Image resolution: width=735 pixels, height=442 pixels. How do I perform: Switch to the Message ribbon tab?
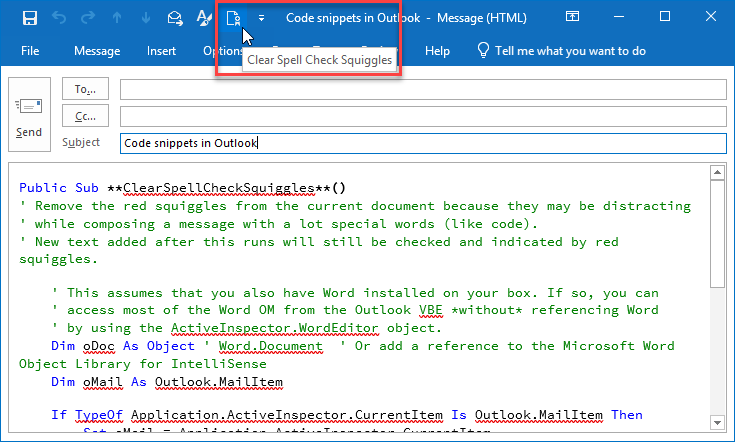pos(97,51)
